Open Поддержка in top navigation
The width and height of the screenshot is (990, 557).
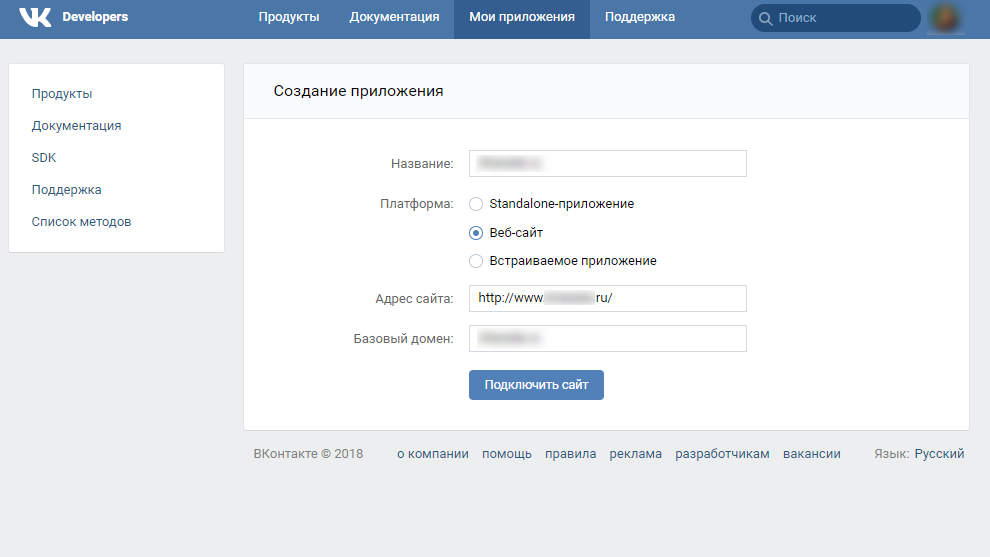pyautogui.click(x=640, y=17)
